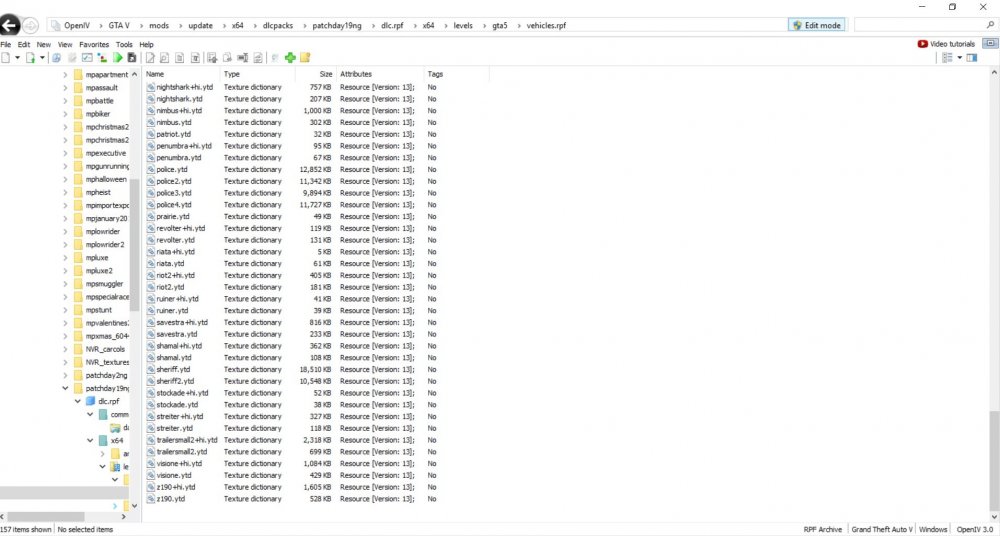Select the mpsmuggler folder in tree
The image size is (1000, 536).
coord(104,284)
